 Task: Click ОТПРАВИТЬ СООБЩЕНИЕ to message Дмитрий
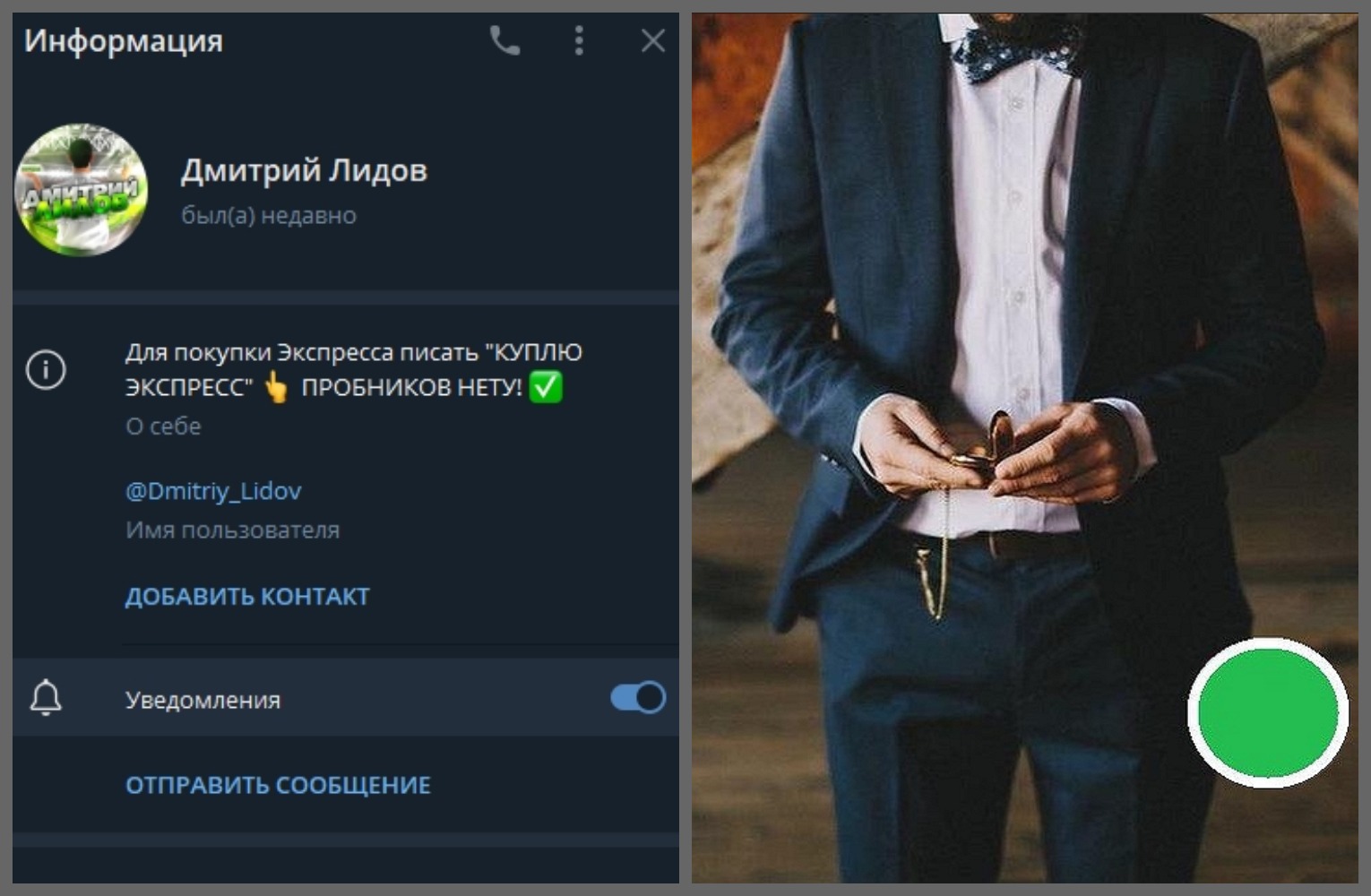pos(277,785)
